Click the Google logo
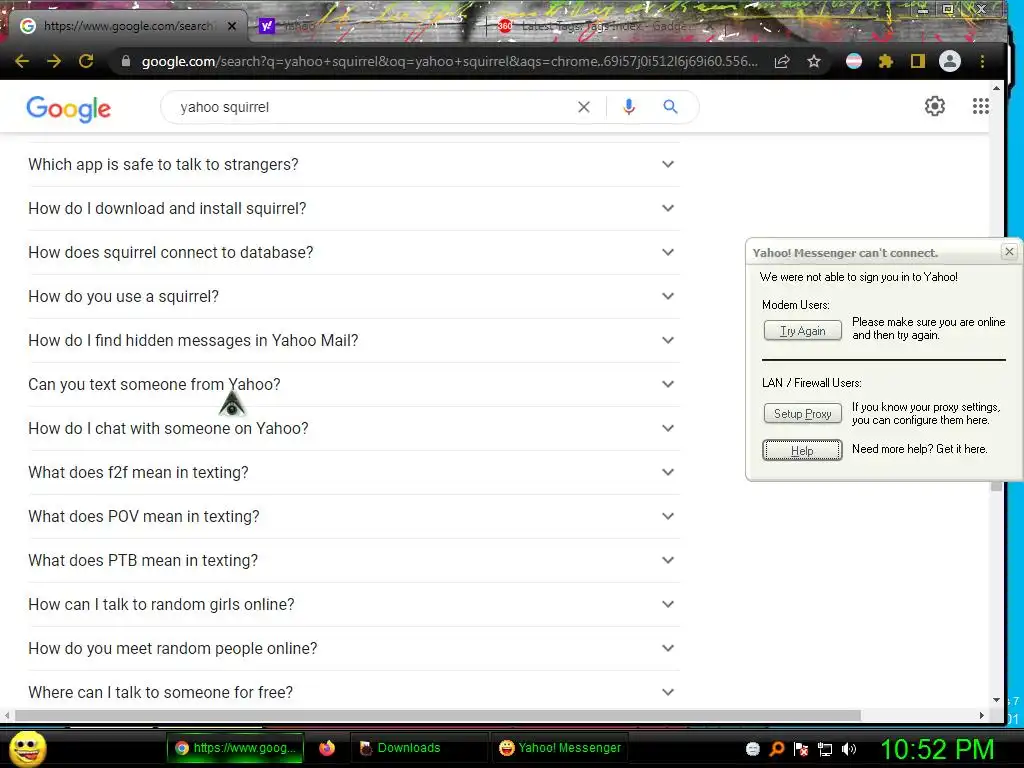 69,108
